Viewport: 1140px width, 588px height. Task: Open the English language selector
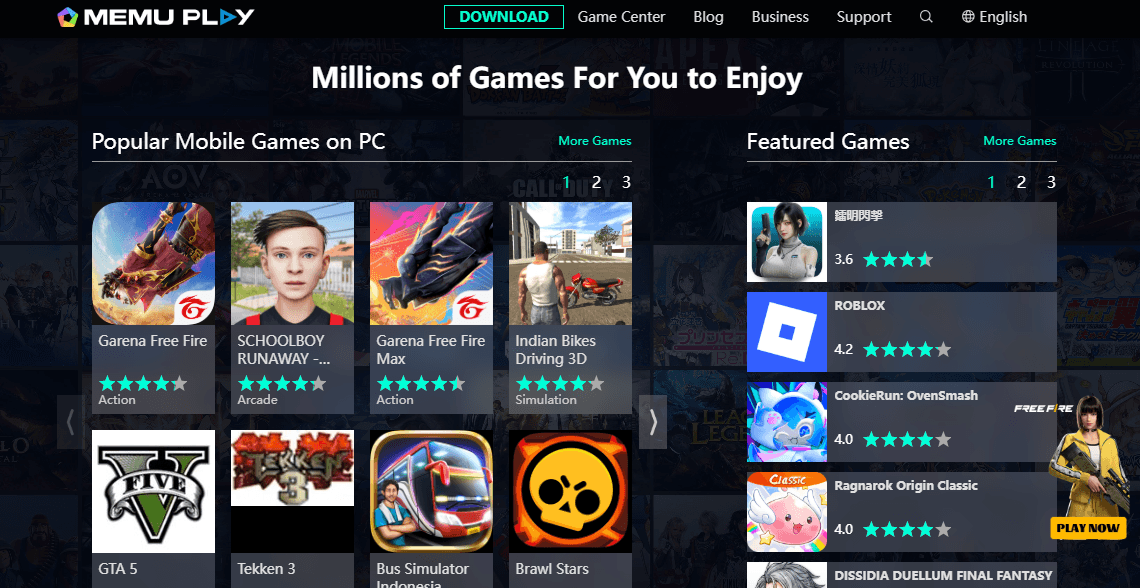click(994, 17)
